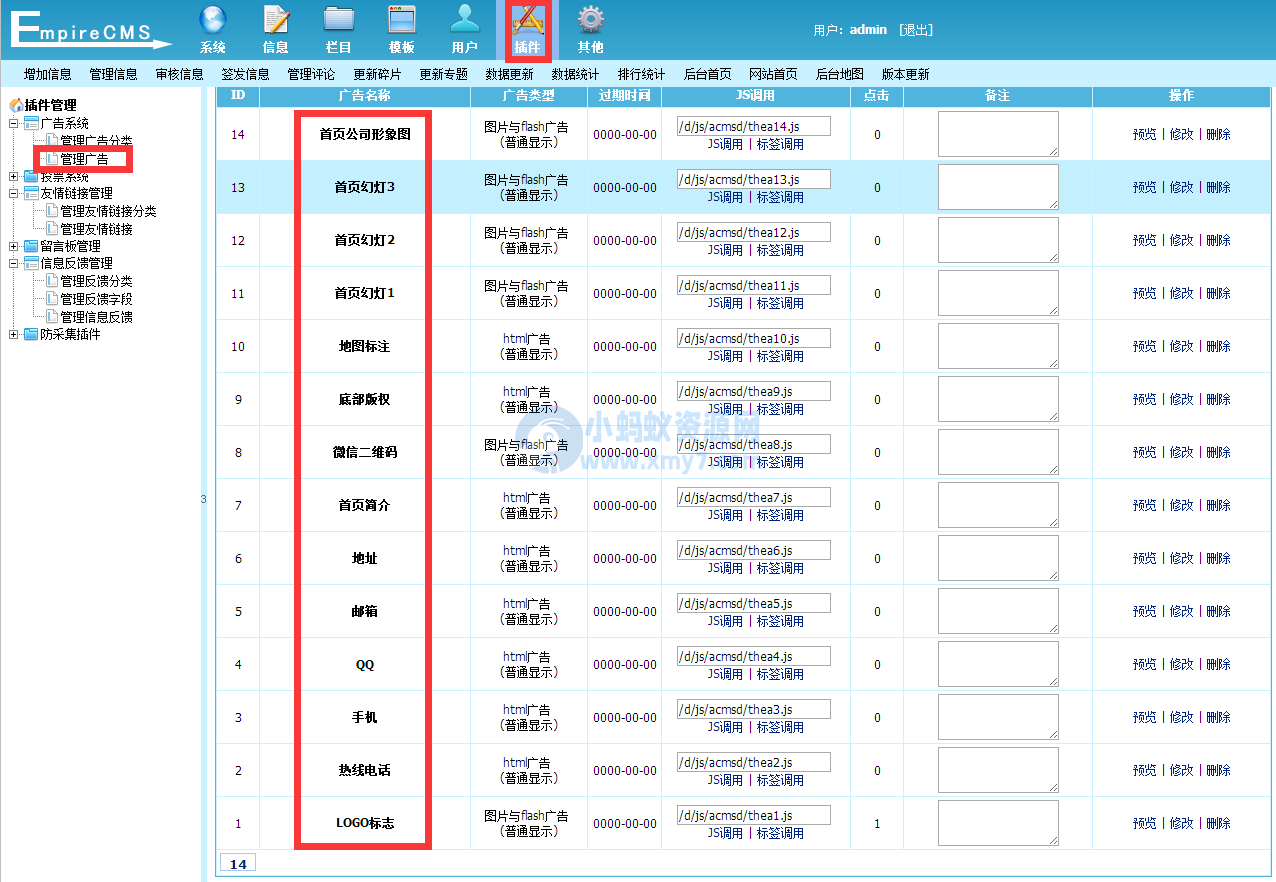
Task: Collapse the 广告系统 tree node
Action: pyautogui.click(x=14, y=123)
